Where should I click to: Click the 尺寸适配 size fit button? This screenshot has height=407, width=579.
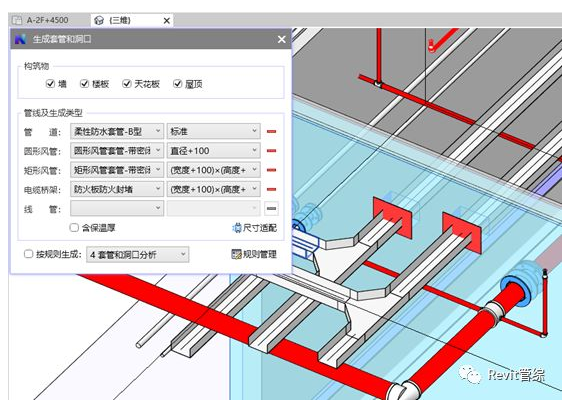click(x=255, y=228)
